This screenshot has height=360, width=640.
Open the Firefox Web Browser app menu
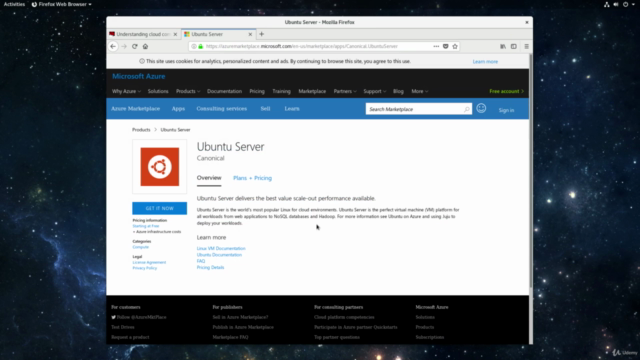(x=62, y=4)
